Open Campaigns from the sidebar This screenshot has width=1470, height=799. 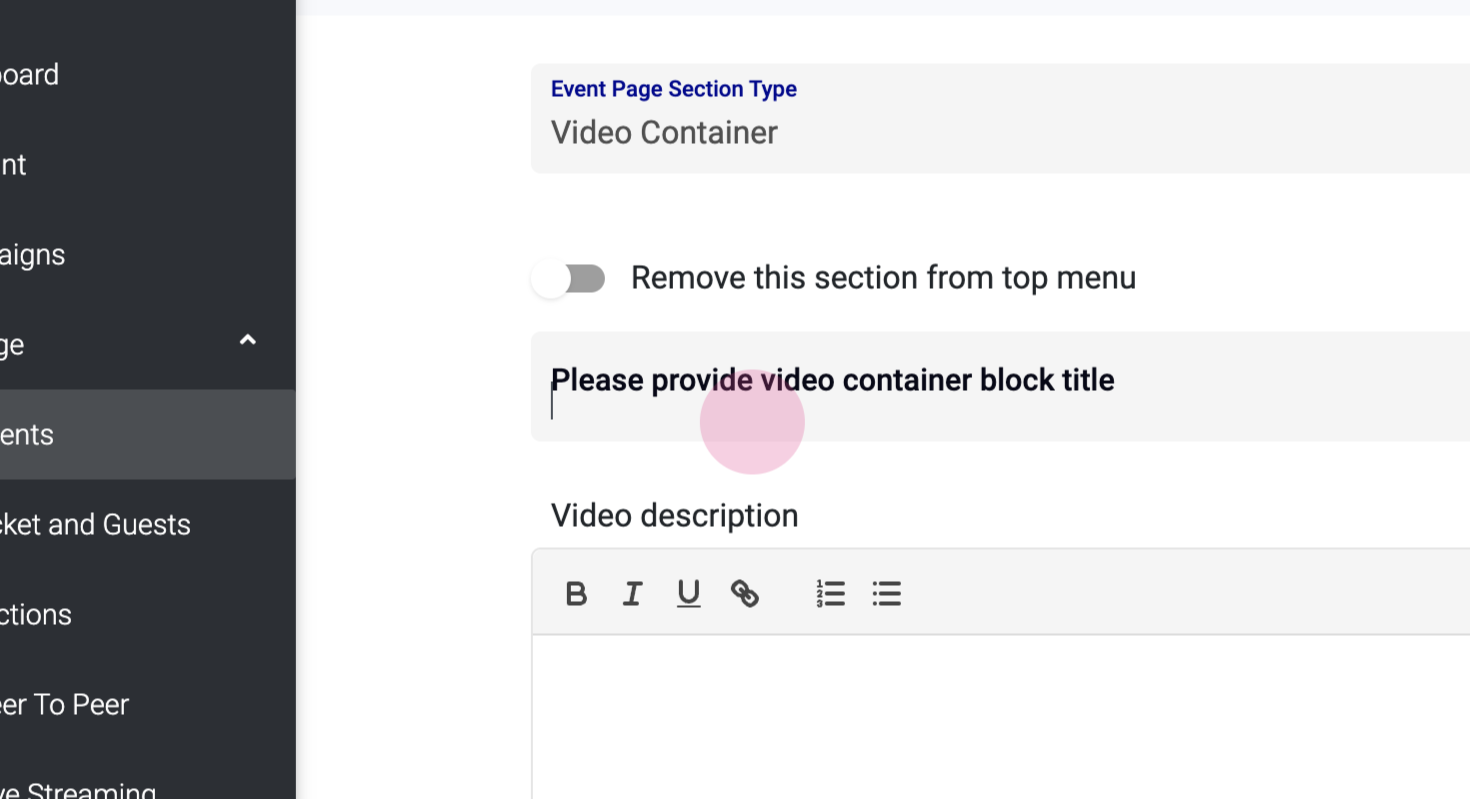(33, 255)
